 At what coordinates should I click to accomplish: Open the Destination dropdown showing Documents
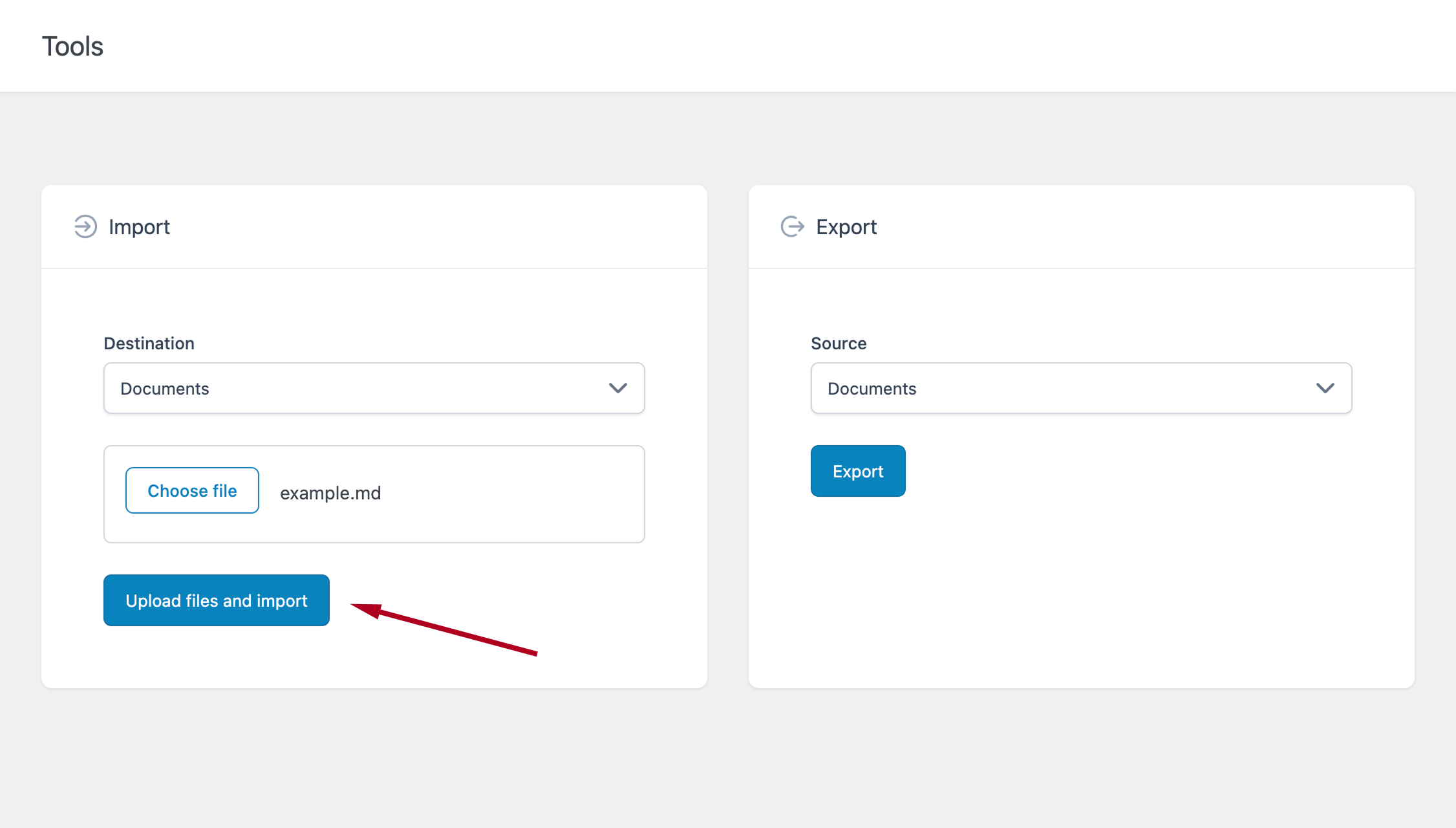(374, 388)
